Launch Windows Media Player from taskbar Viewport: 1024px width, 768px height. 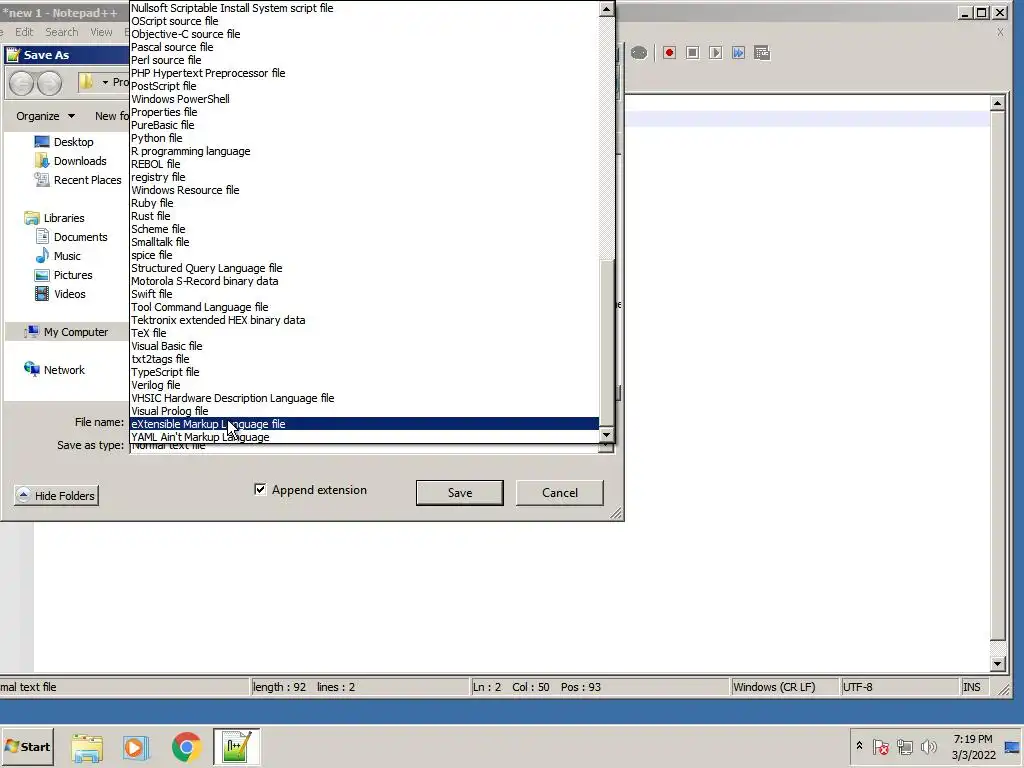(136, 747)
